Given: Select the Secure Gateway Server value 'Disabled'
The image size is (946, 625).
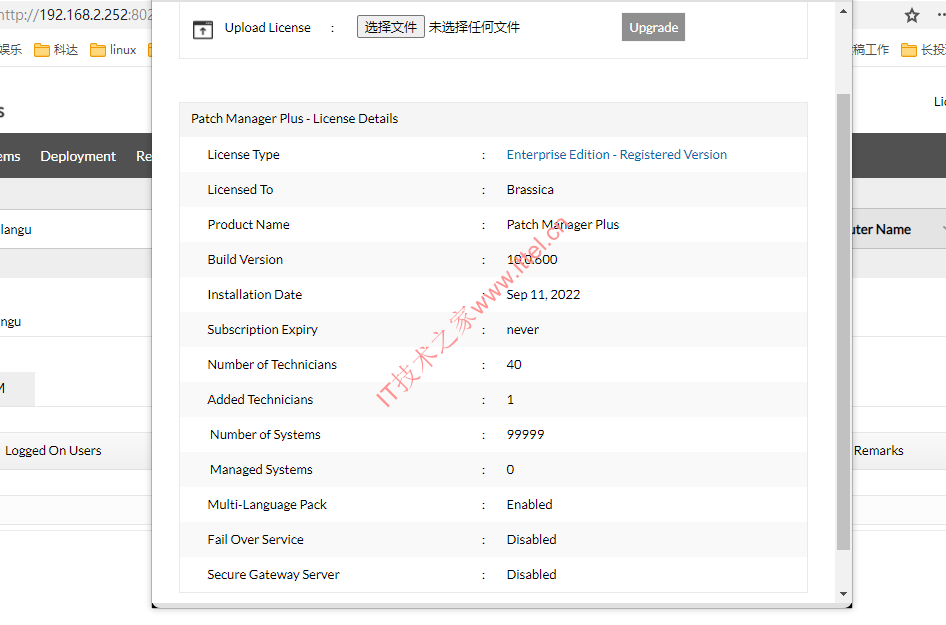Looking at the screenshot, I should click(x=532, y=574).
